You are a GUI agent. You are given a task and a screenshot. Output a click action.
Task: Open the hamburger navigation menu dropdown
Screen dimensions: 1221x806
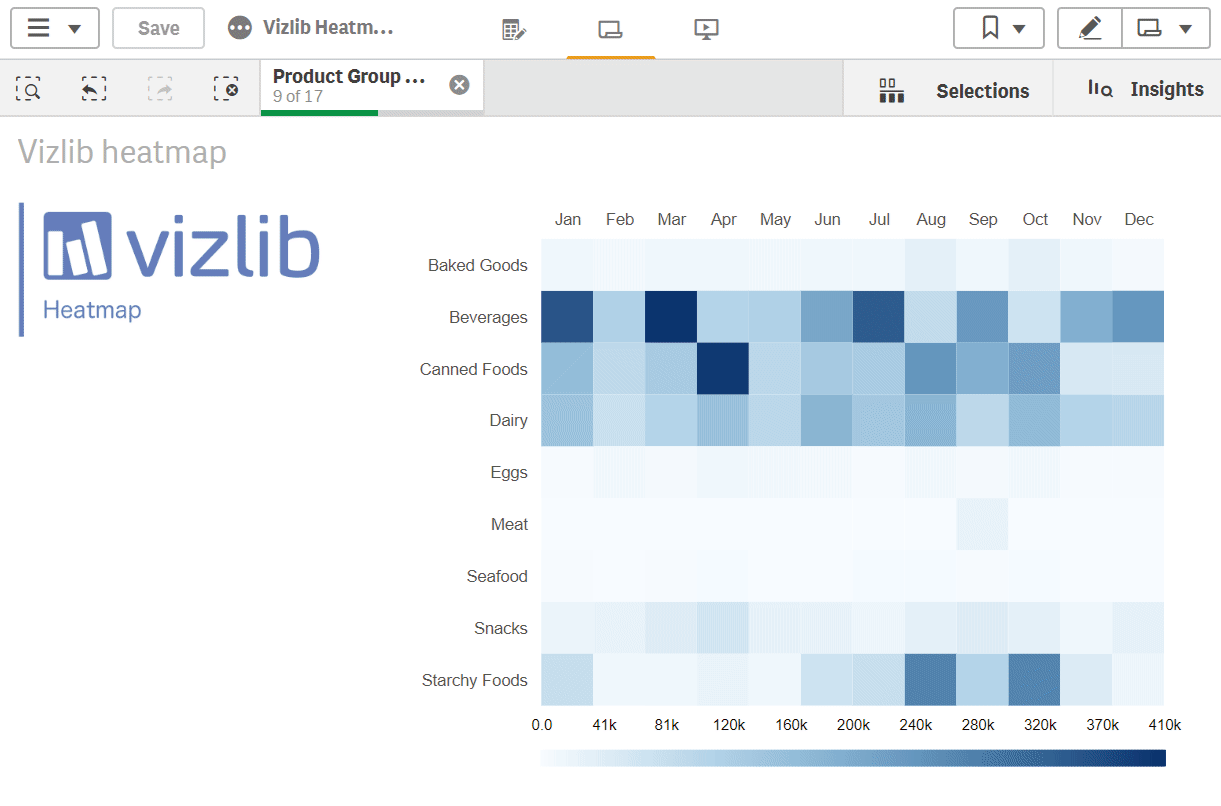(x=54, y=28)
